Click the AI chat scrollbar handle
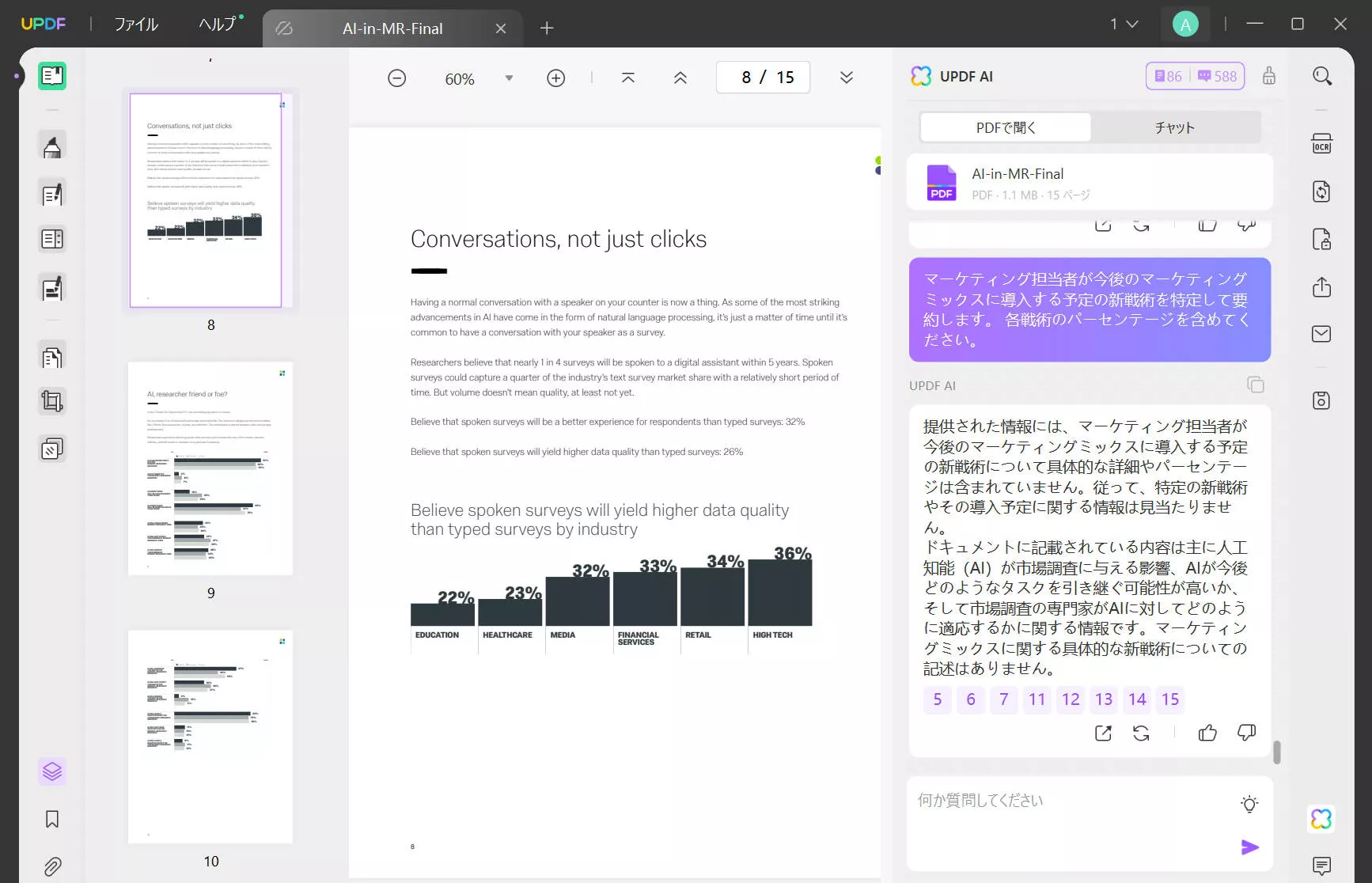The width and height of the screenshot is (1372, 883). coord(1276,752)
